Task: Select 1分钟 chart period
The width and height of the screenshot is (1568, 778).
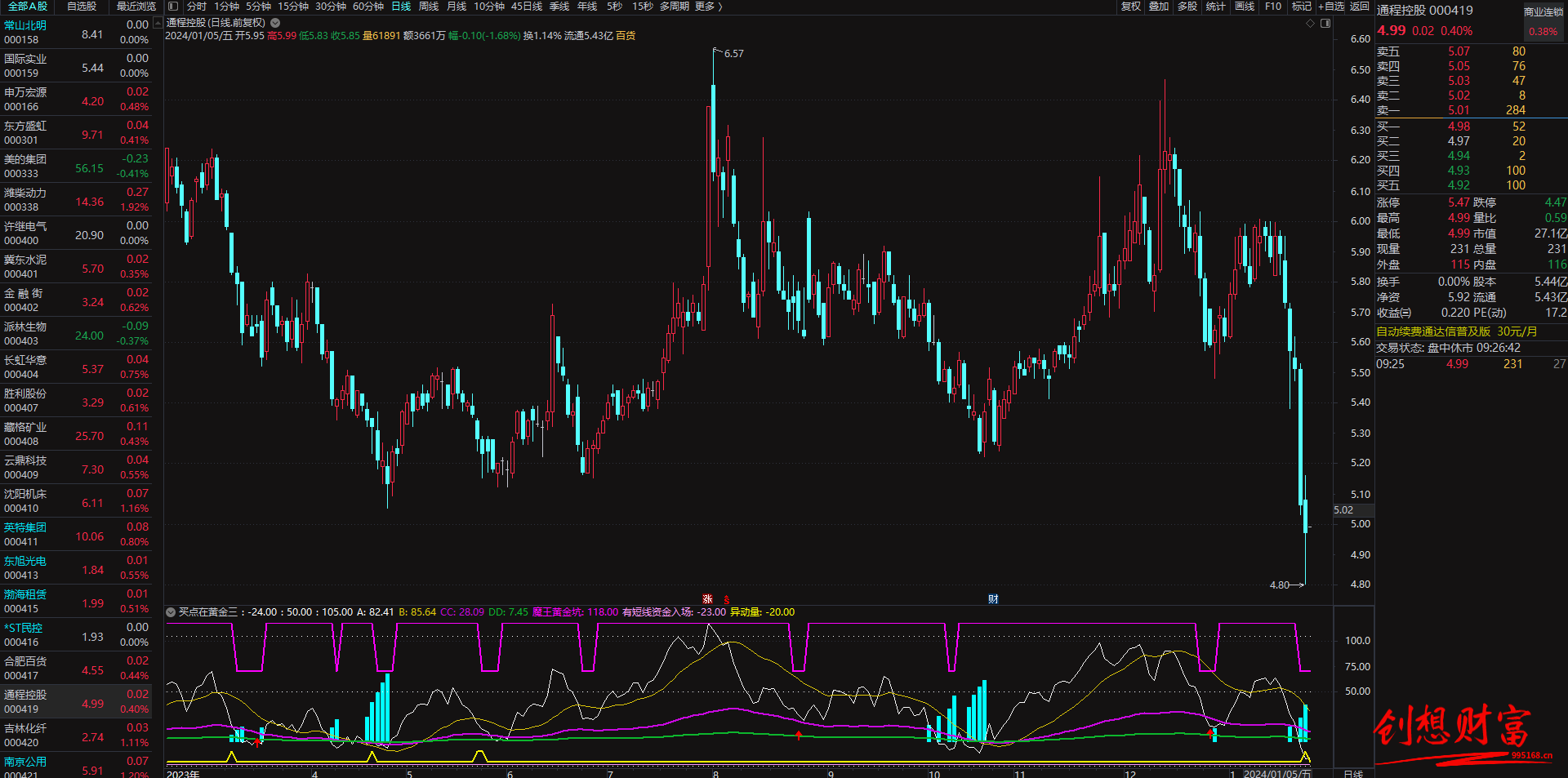Action: (x=226, y=6)
